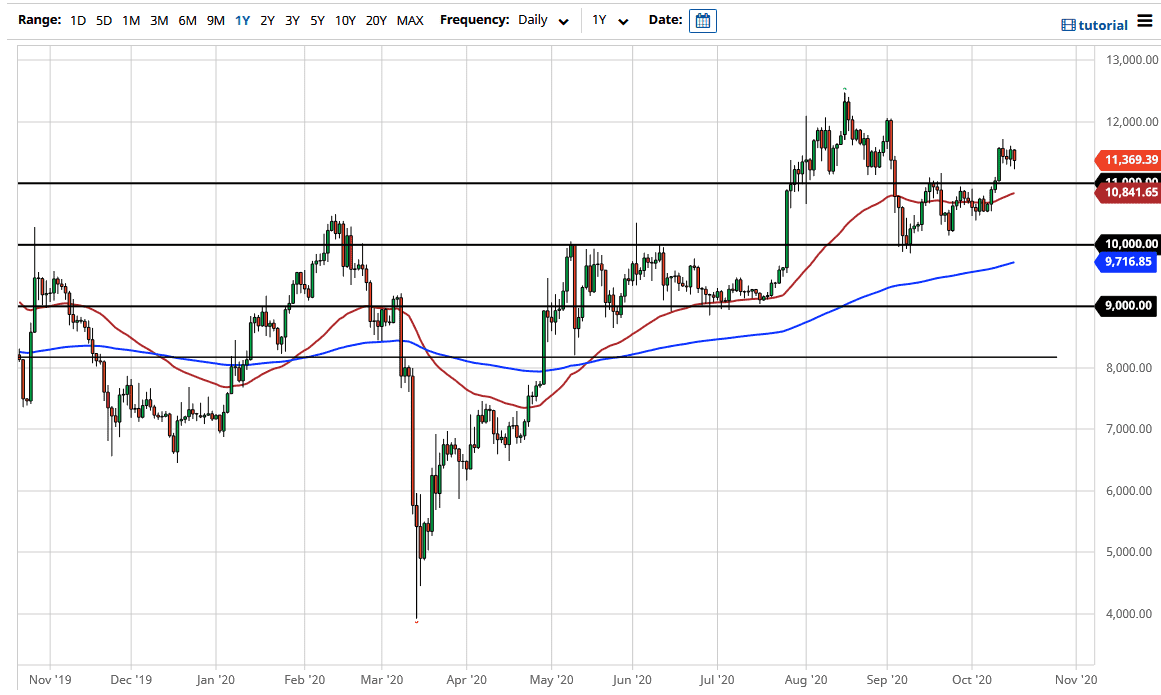Click the blue 9,716.85 price label
The height and width of the screenshot is (695, 1161).
[1126, 260]
